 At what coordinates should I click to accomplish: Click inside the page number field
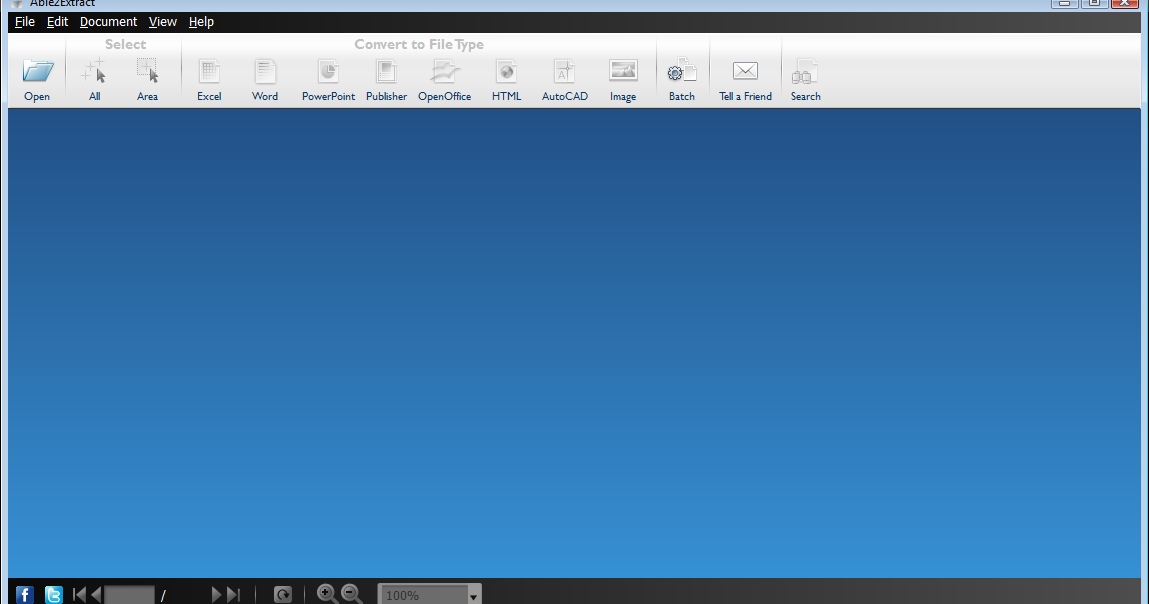click(x=130, y=594)
